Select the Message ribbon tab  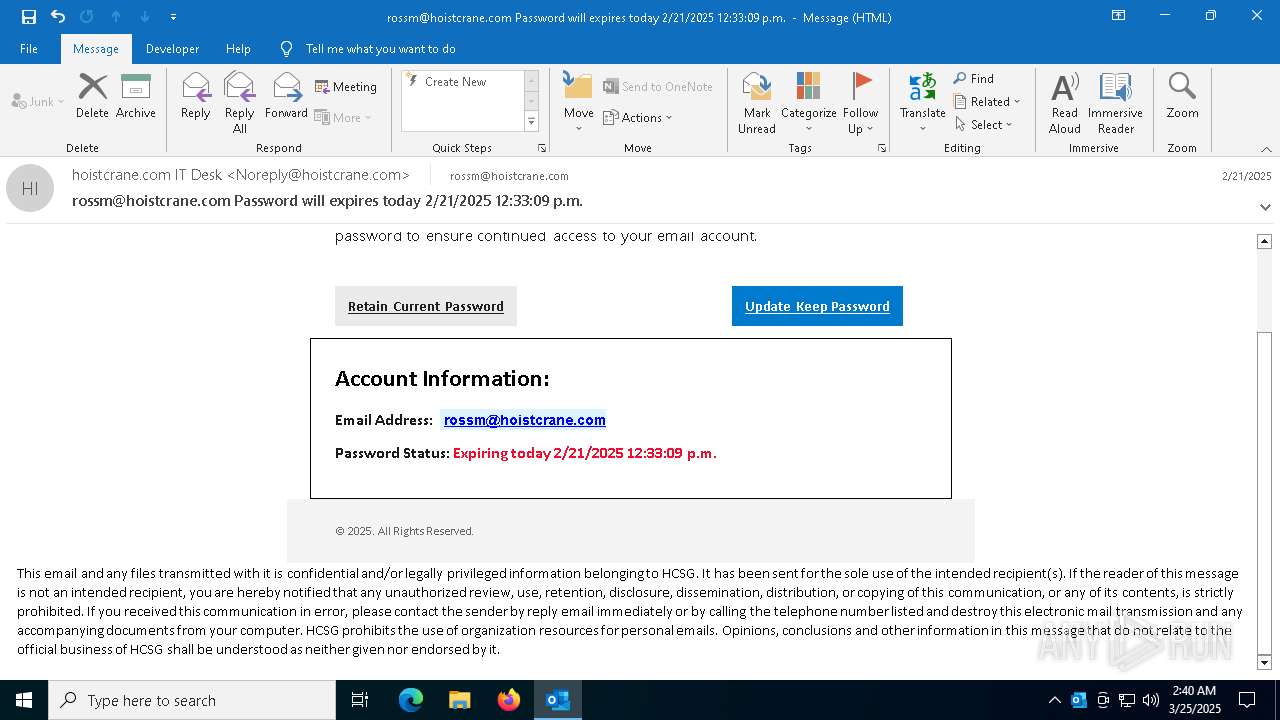tap(96, 48)
